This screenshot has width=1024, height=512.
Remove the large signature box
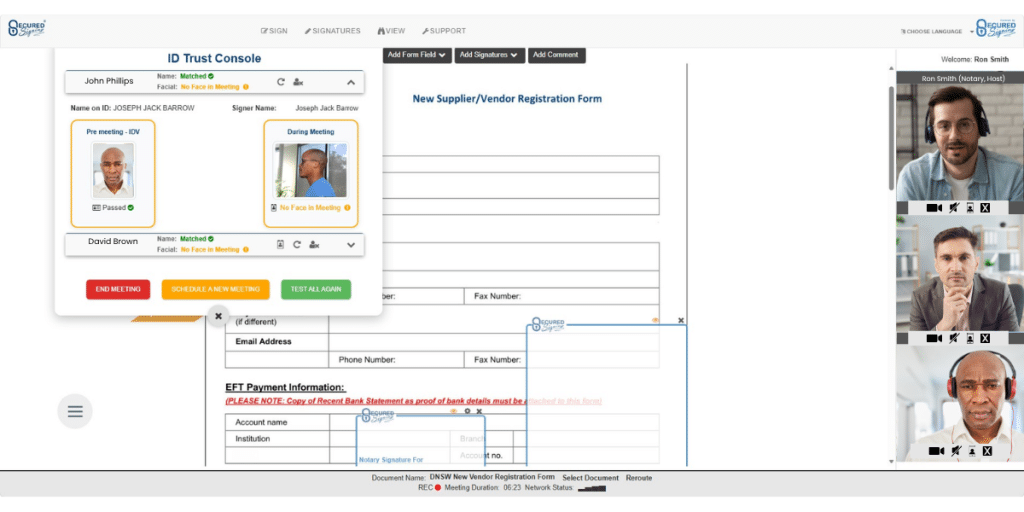(x=681, y=320)
